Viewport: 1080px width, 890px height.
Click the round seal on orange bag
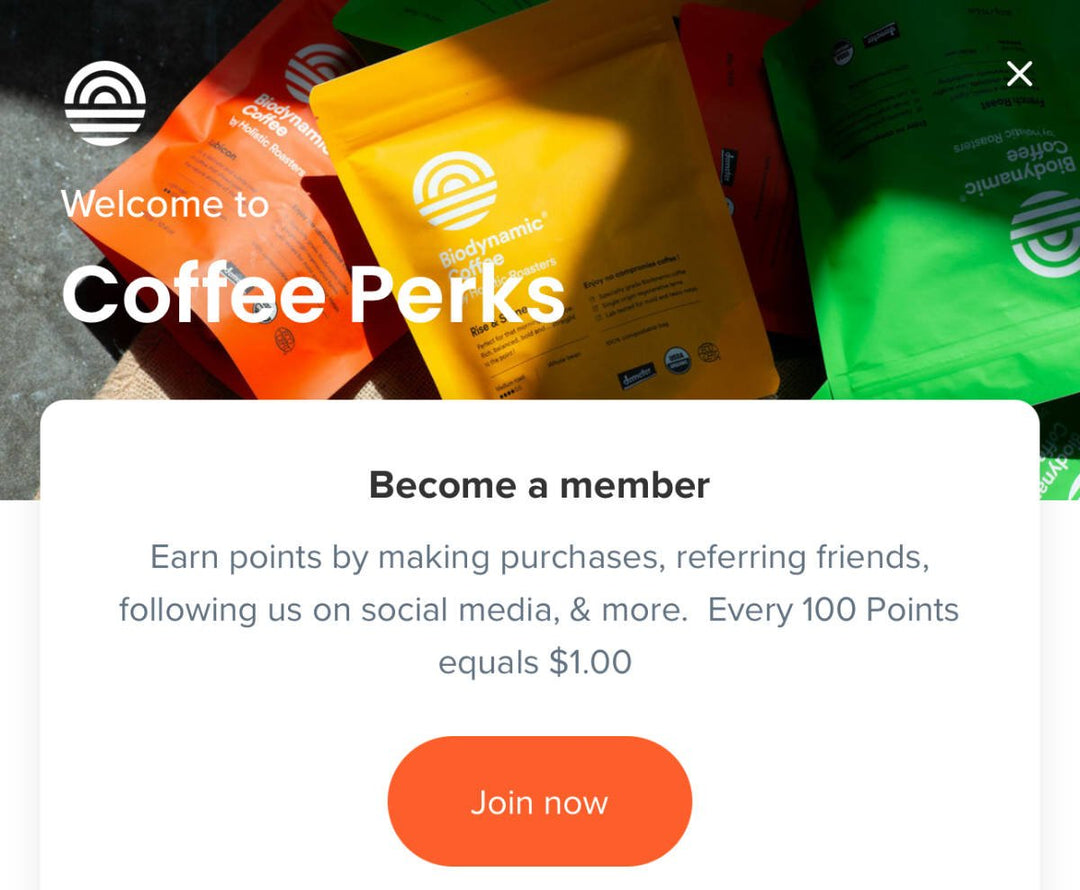(284, 340)
